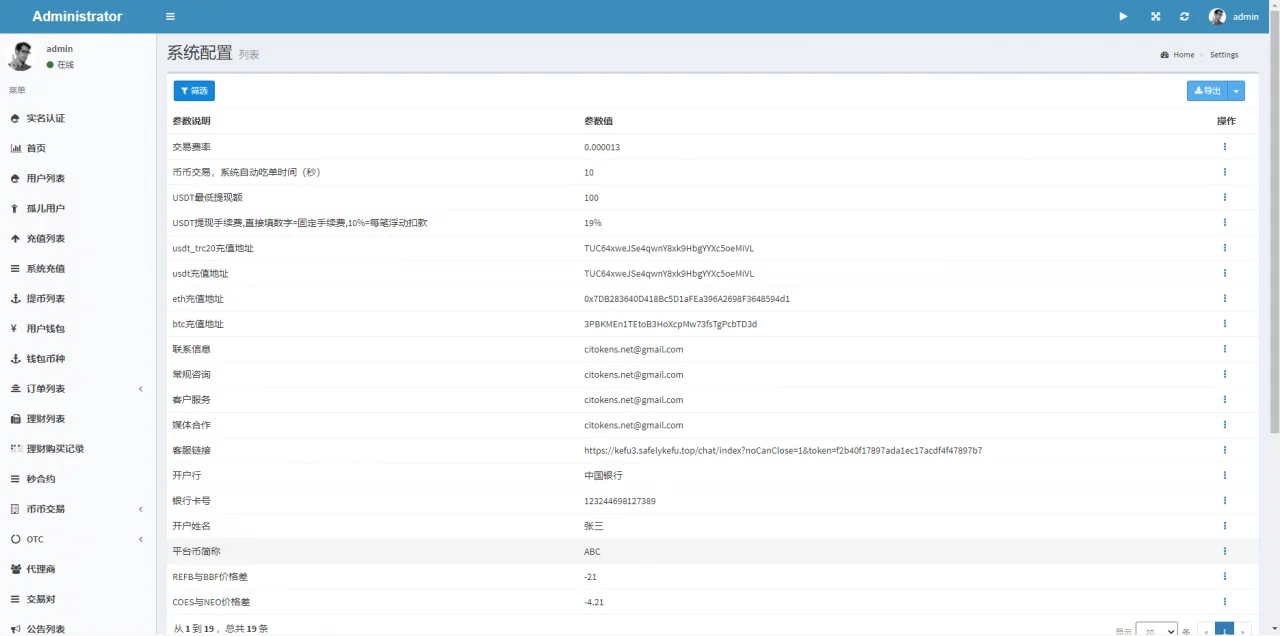The width and height of the screenshot is (1280, 636).
Task: Open actions menu for 平台币简称 row
Action: pos(1224,551)
